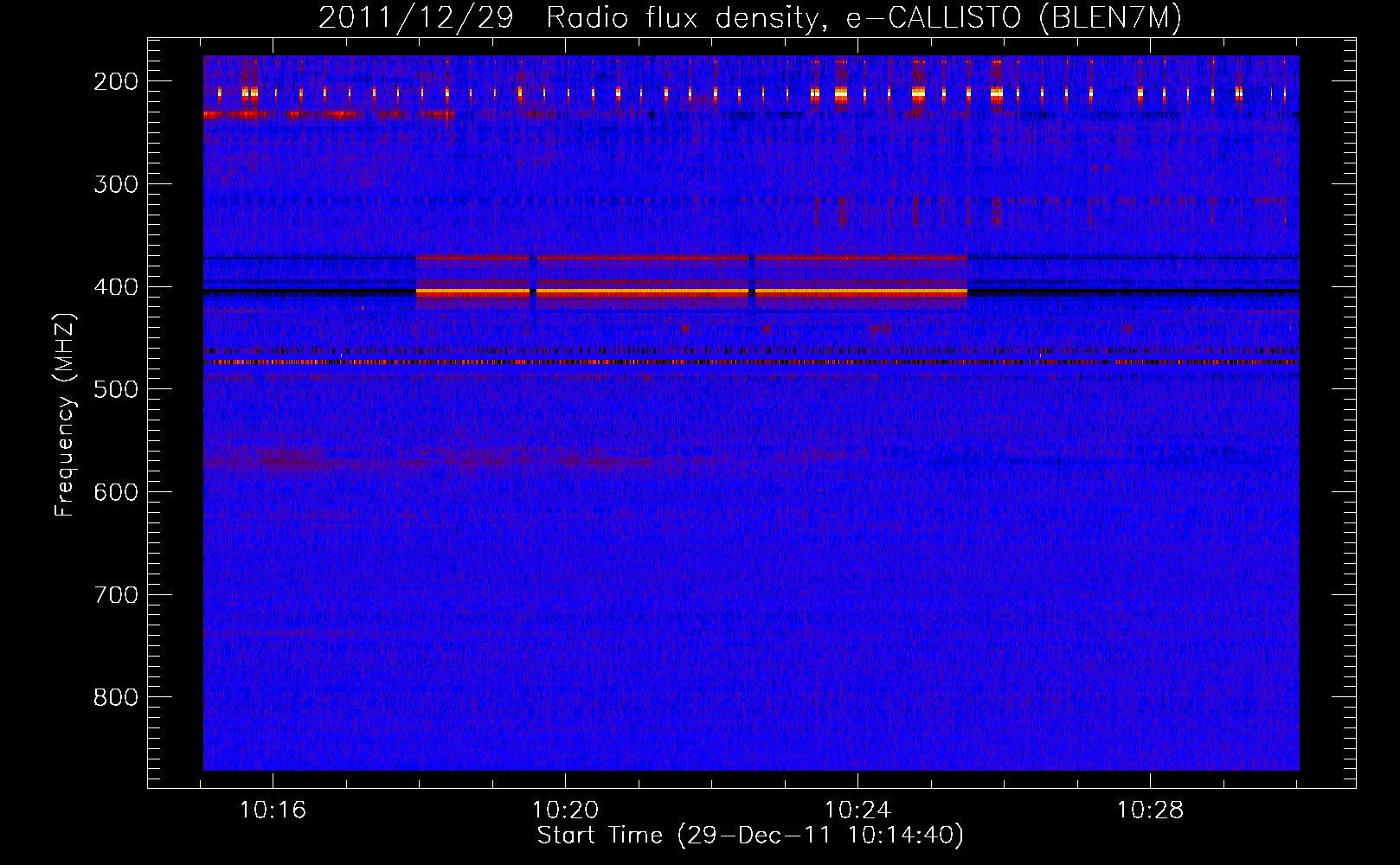Click the 700 frequency tick label
1400x865 pixels.
tap(116, 595)
